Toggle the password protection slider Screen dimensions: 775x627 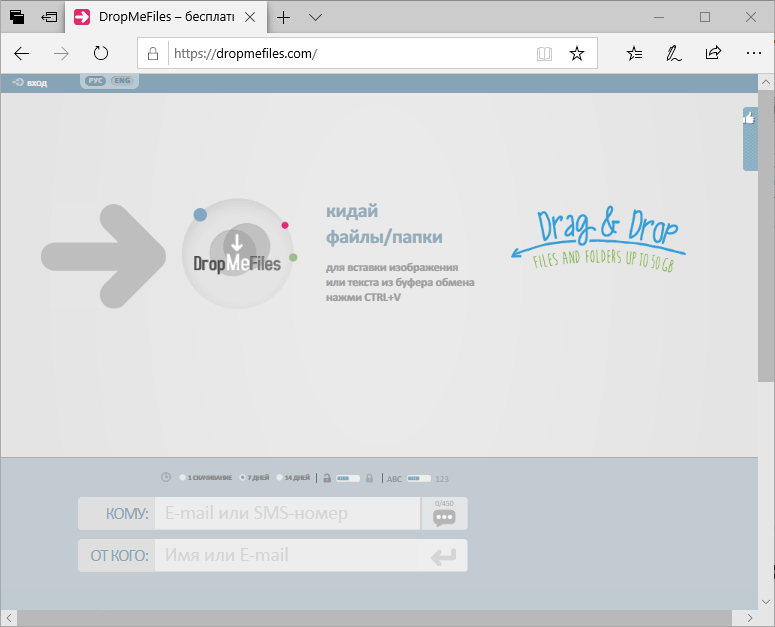click(347, 478)
